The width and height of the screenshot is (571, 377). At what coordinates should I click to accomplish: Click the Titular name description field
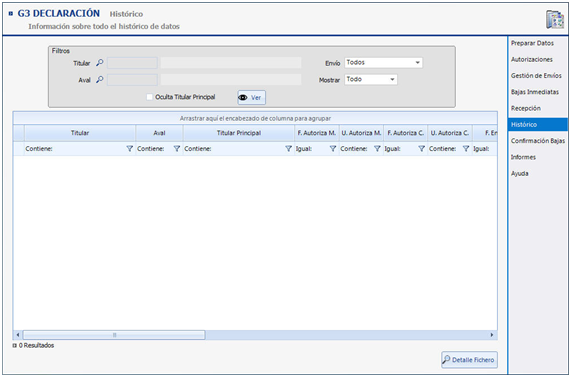click(231, 63)
